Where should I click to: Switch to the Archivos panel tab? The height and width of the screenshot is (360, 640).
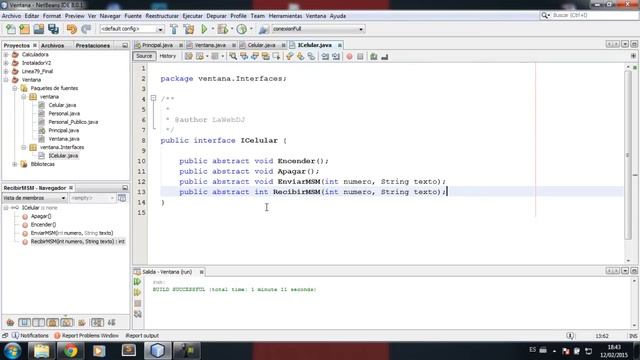[x=53, y=45]
